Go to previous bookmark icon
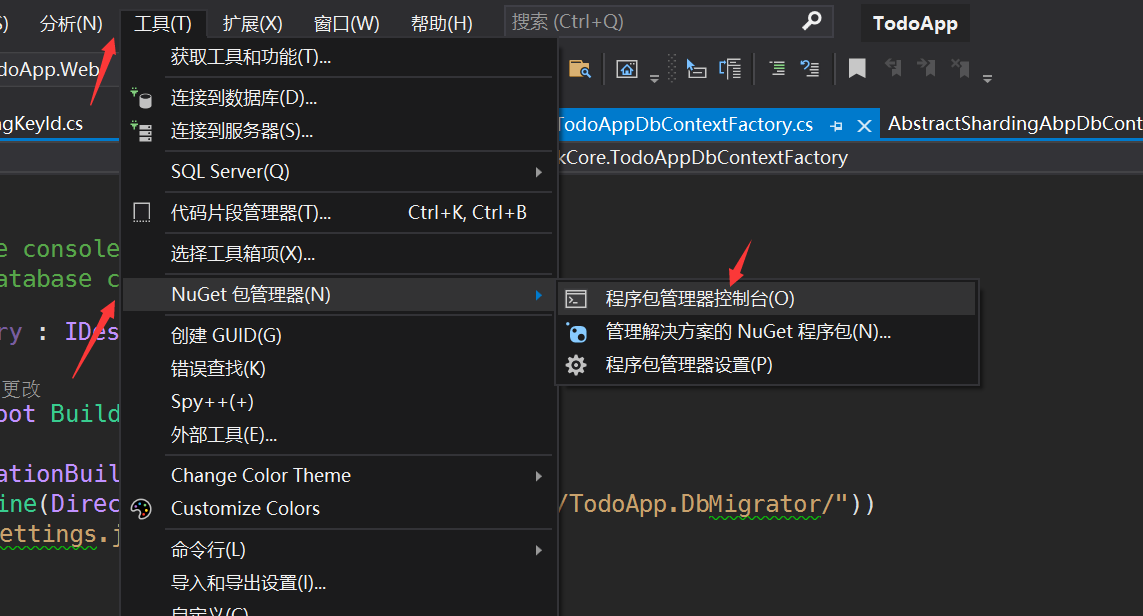The width and height of the screenshot is (1143, 616). click(893, 69)
